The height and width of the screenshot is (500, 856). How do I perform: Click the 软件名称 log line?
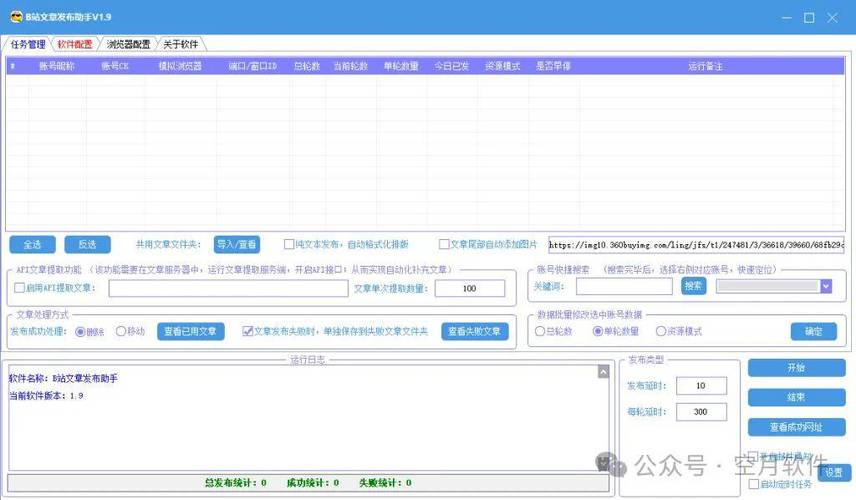[x=63, y=378]
